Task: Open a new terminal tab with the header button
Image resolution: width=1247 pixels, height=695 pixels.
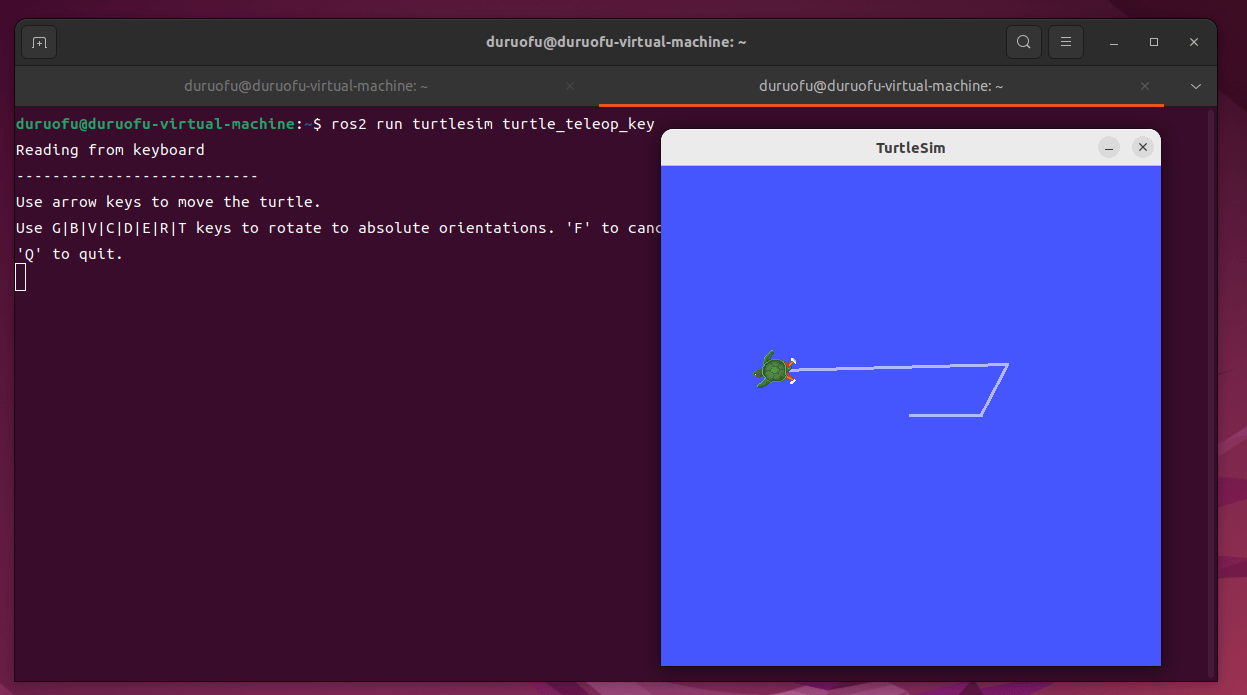Action: (39, 42)
